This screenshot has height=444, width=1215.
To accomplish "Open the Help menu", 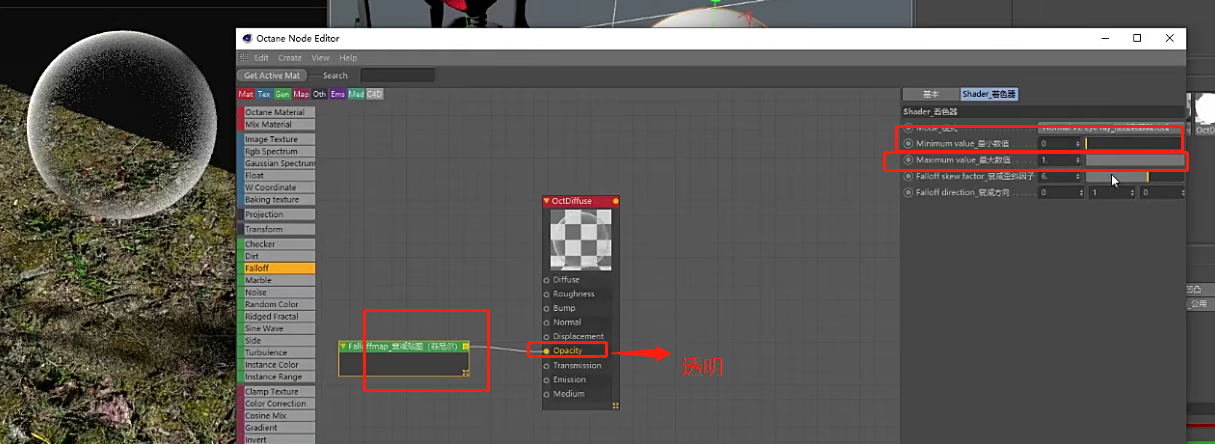I will 348,58.
